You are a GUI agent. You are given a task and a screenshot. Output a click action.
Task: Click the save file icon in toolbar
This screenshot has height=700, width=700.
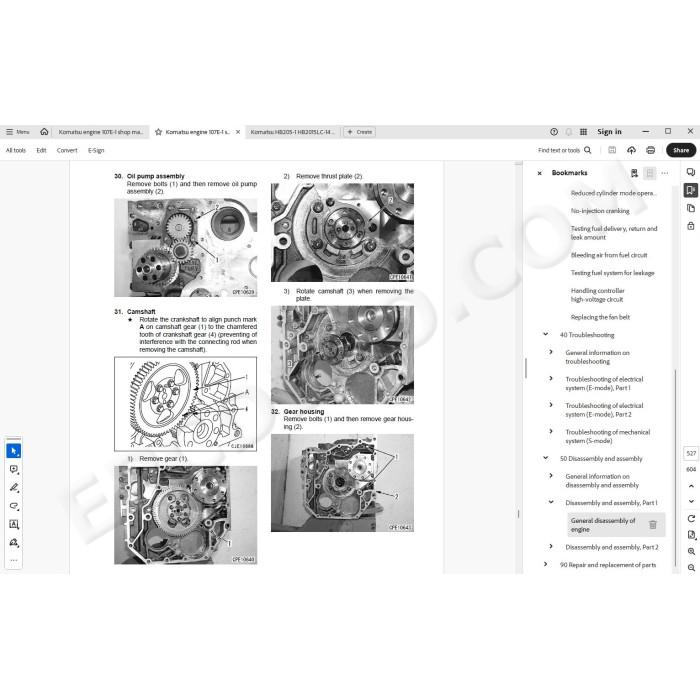[612, 150]
